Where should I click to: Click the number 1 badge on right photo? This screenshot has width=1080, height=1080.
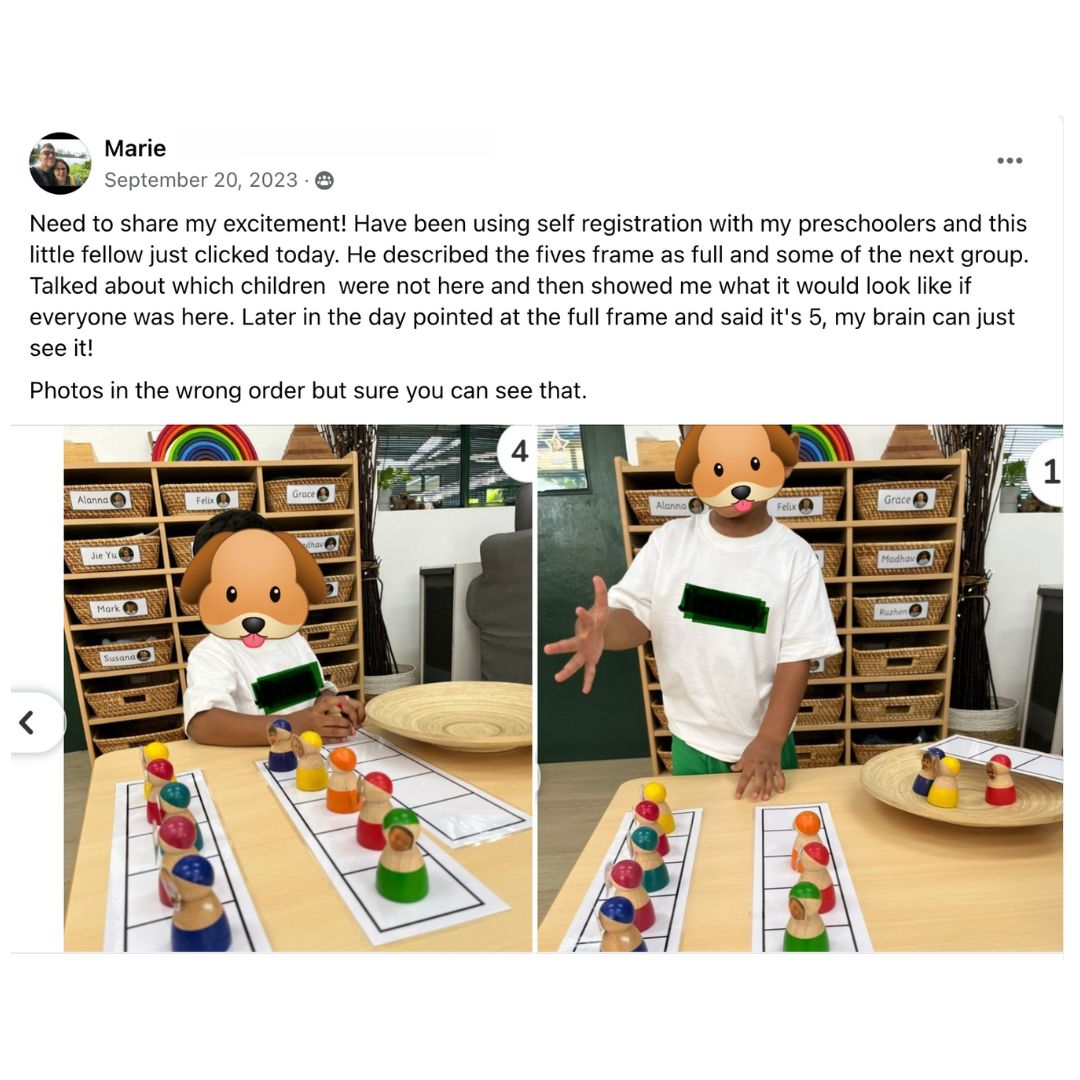click(x=1047, y=472)
